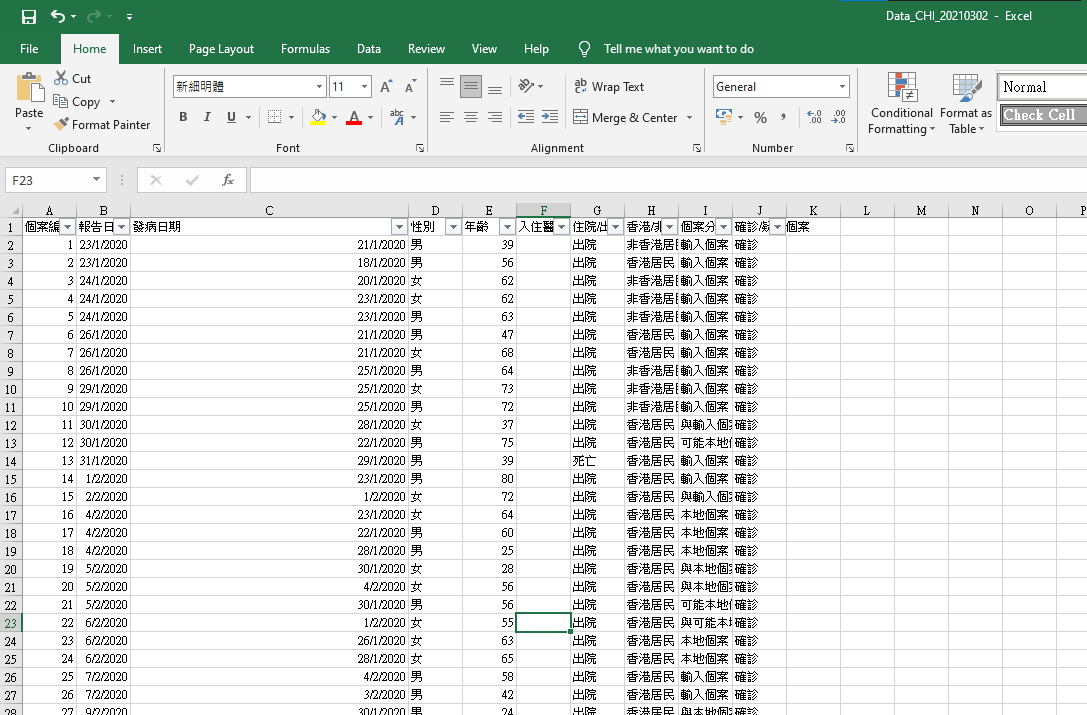The image size is (1087, 715).
Task: Switch to the Formulas ribbon tab
Action: click(305, 49)
